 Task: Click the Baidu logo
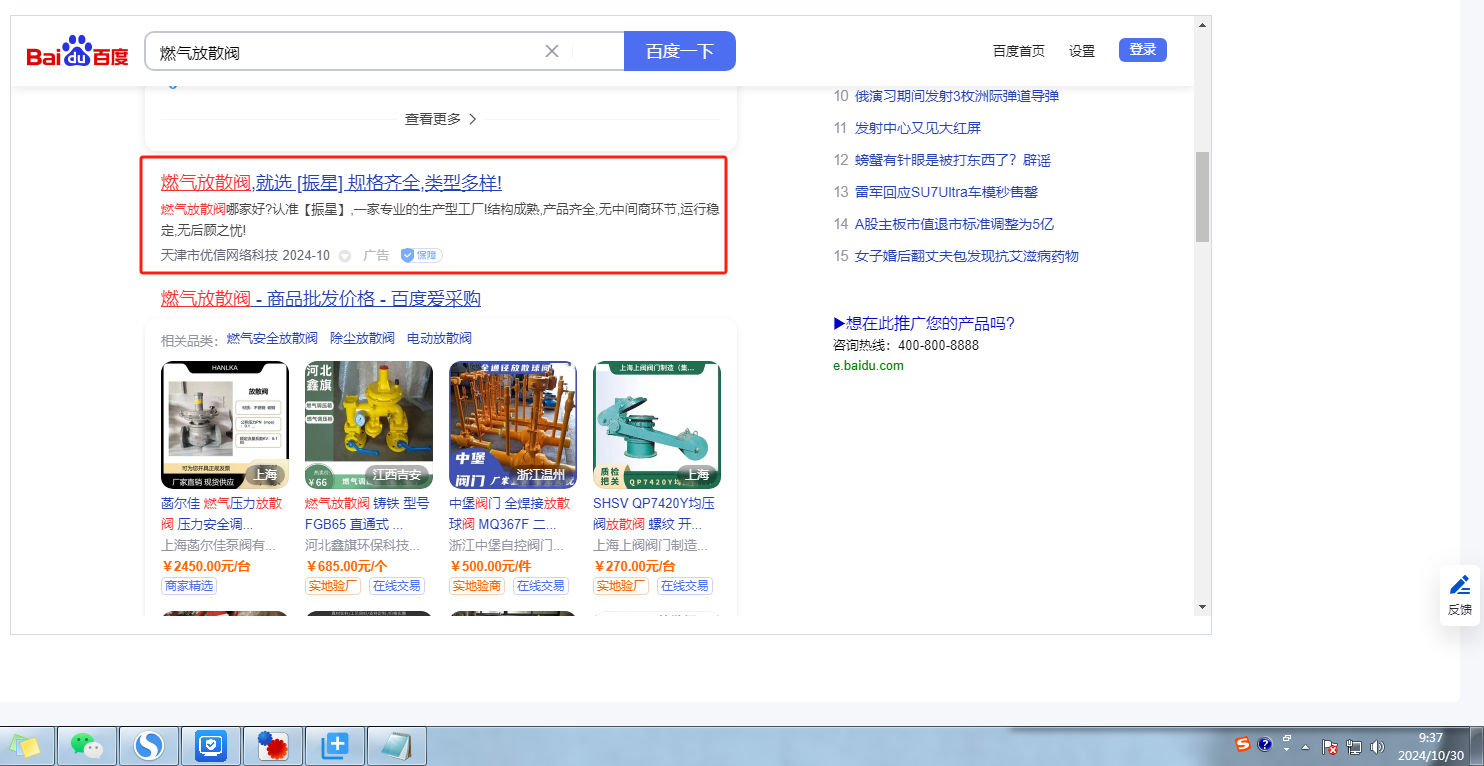(x=77, y=51)
